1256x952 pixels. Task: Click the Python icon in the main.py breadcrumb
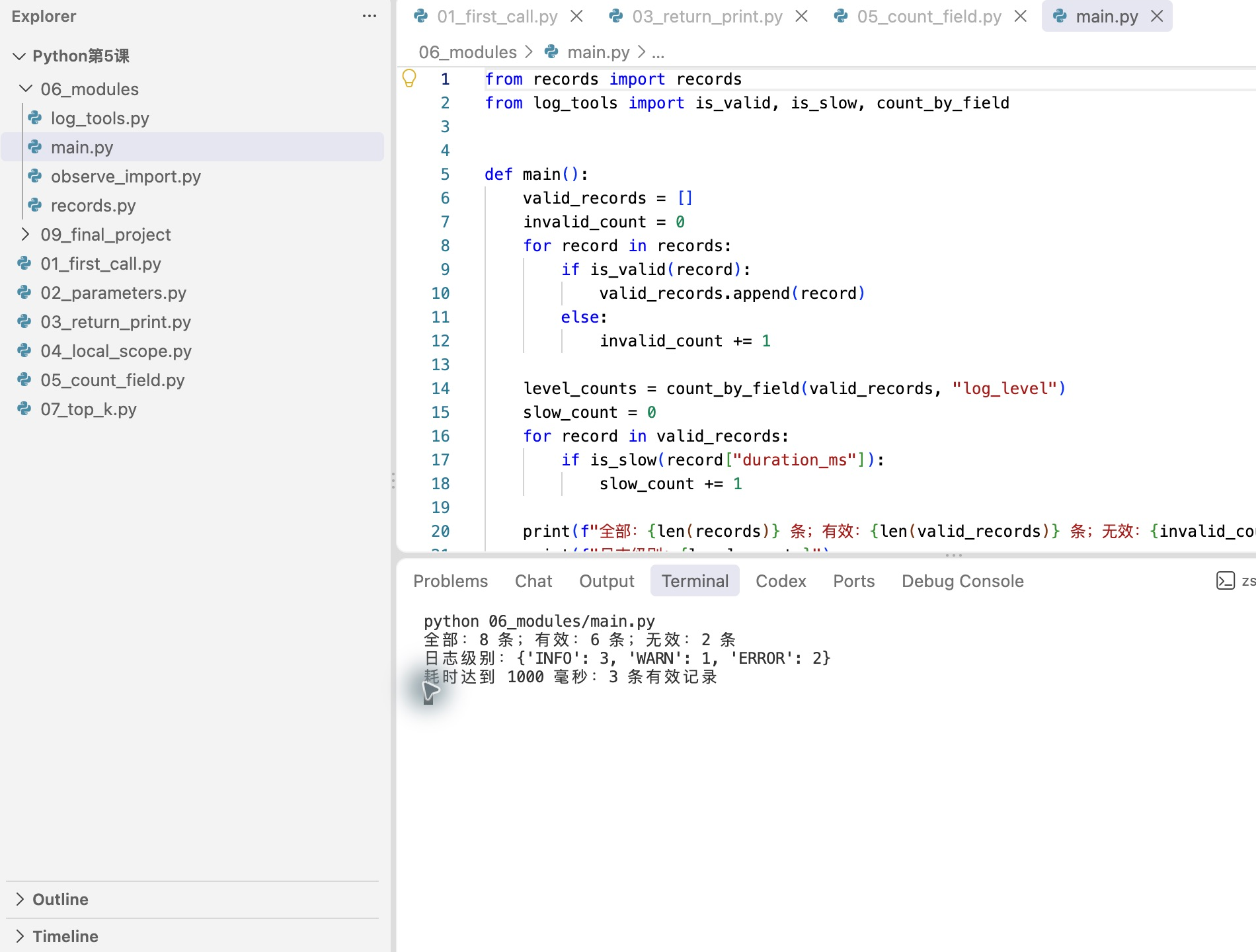point(551,52)
